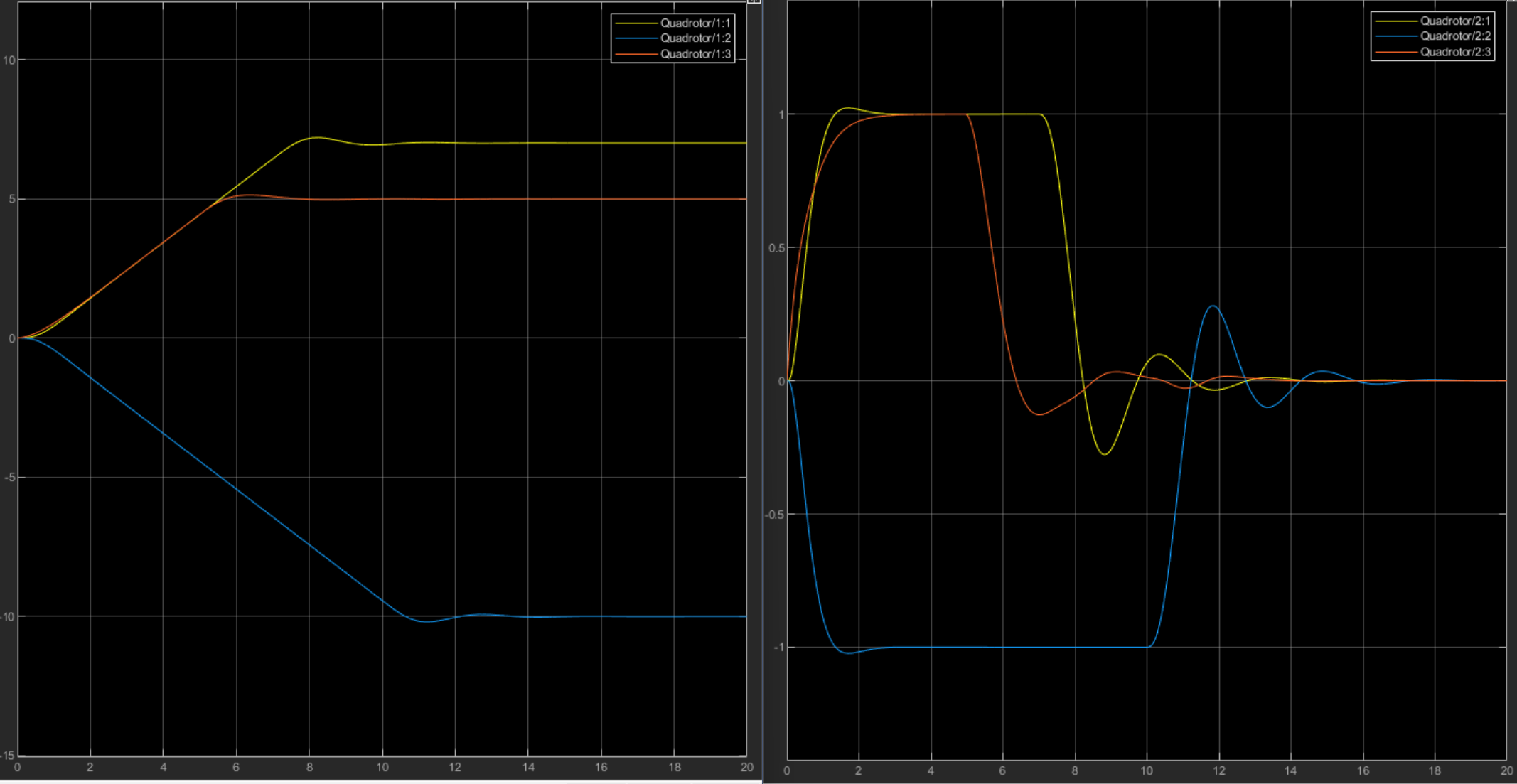1517x784 pixels.
Task: Click vertical divider between the two plots
Action: pyautogui.click(x=763, y=391)
